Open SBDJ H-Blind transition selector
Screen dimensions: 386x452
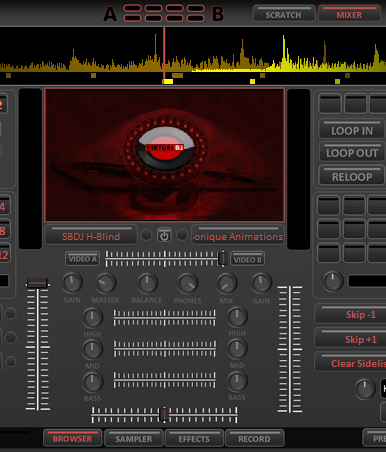(91, 235)
